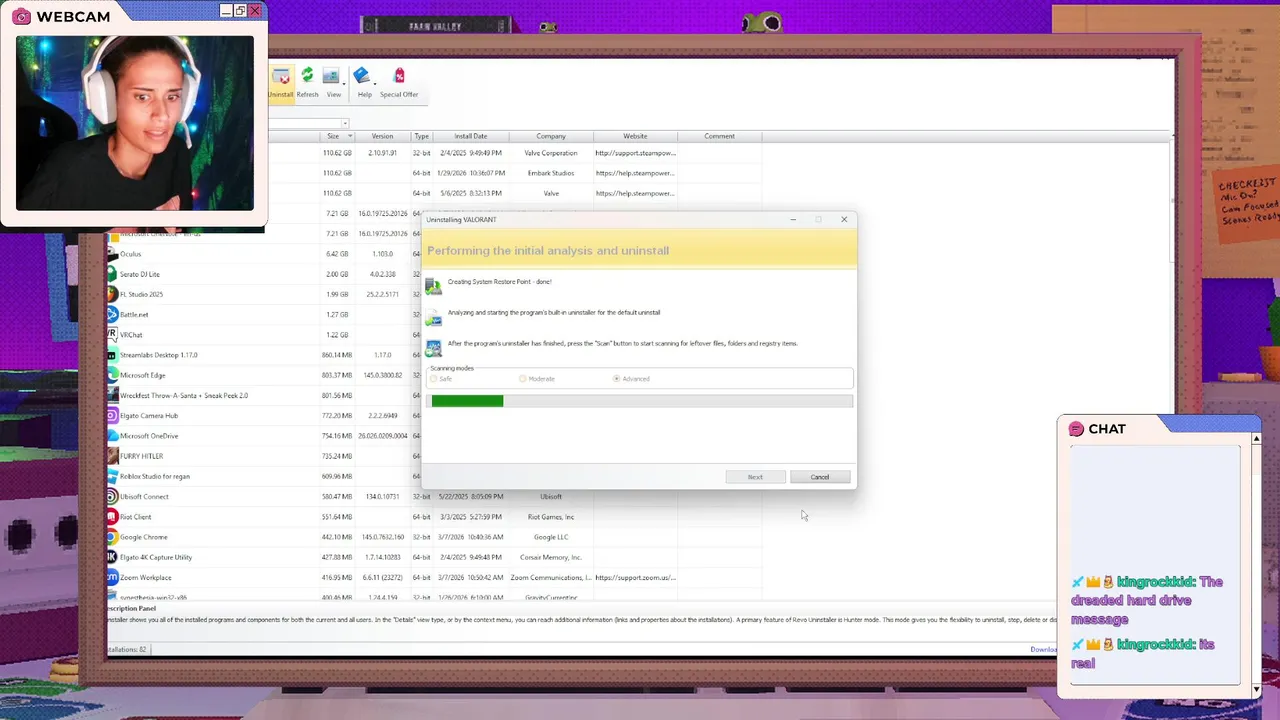Click the Installations: 82 status text
The image size is (1280, 720).
126,650
